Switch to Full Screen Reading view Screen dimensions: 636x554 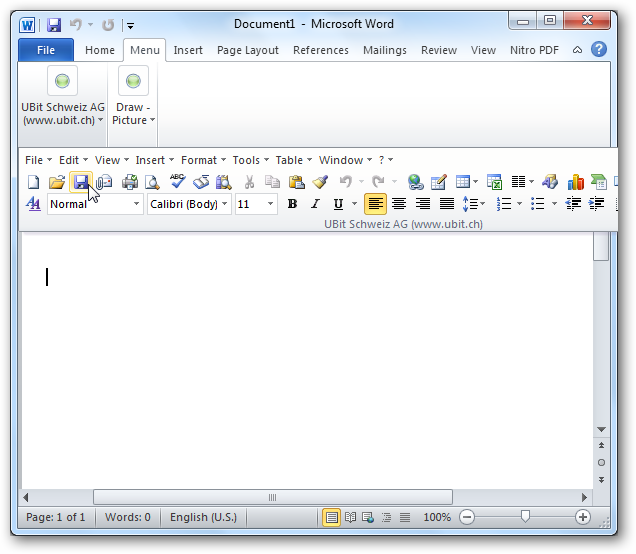click(350, 517)
